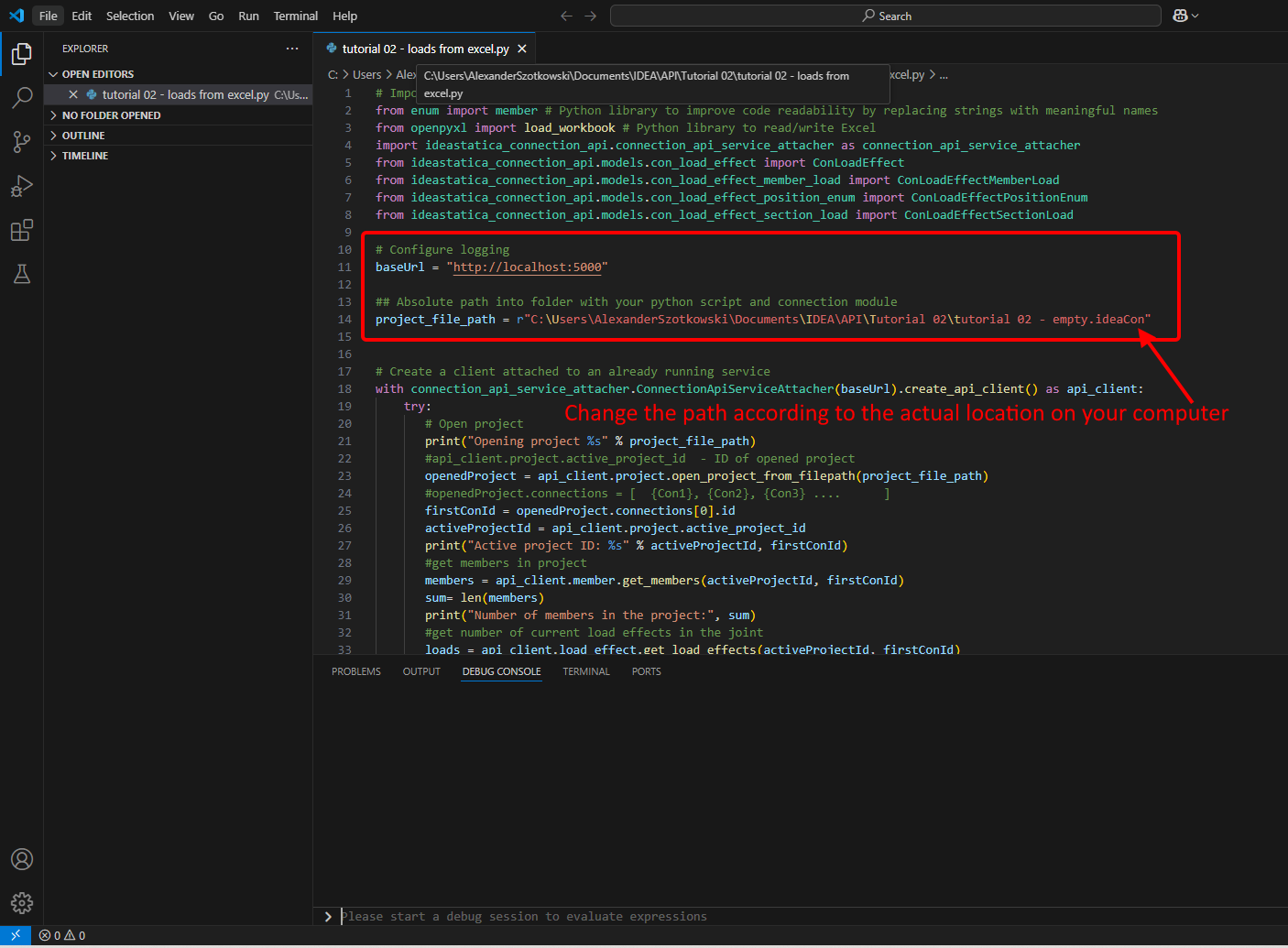This screenshot has height=948, width=1288.
Task: Open the Run and Debug view
Action: pos(21,186)
